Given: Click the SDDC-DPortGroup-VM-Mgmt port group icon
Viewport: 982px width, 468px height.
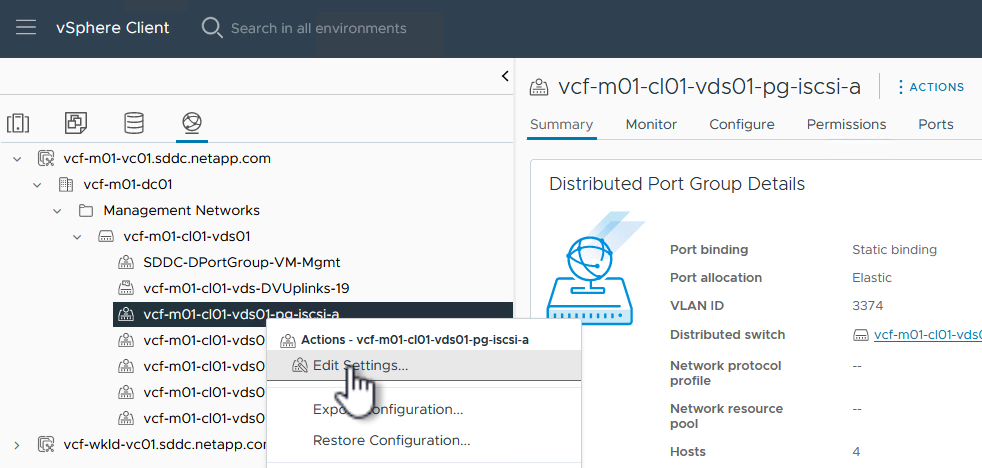Looking at the screenshot, I should [126, 263].
